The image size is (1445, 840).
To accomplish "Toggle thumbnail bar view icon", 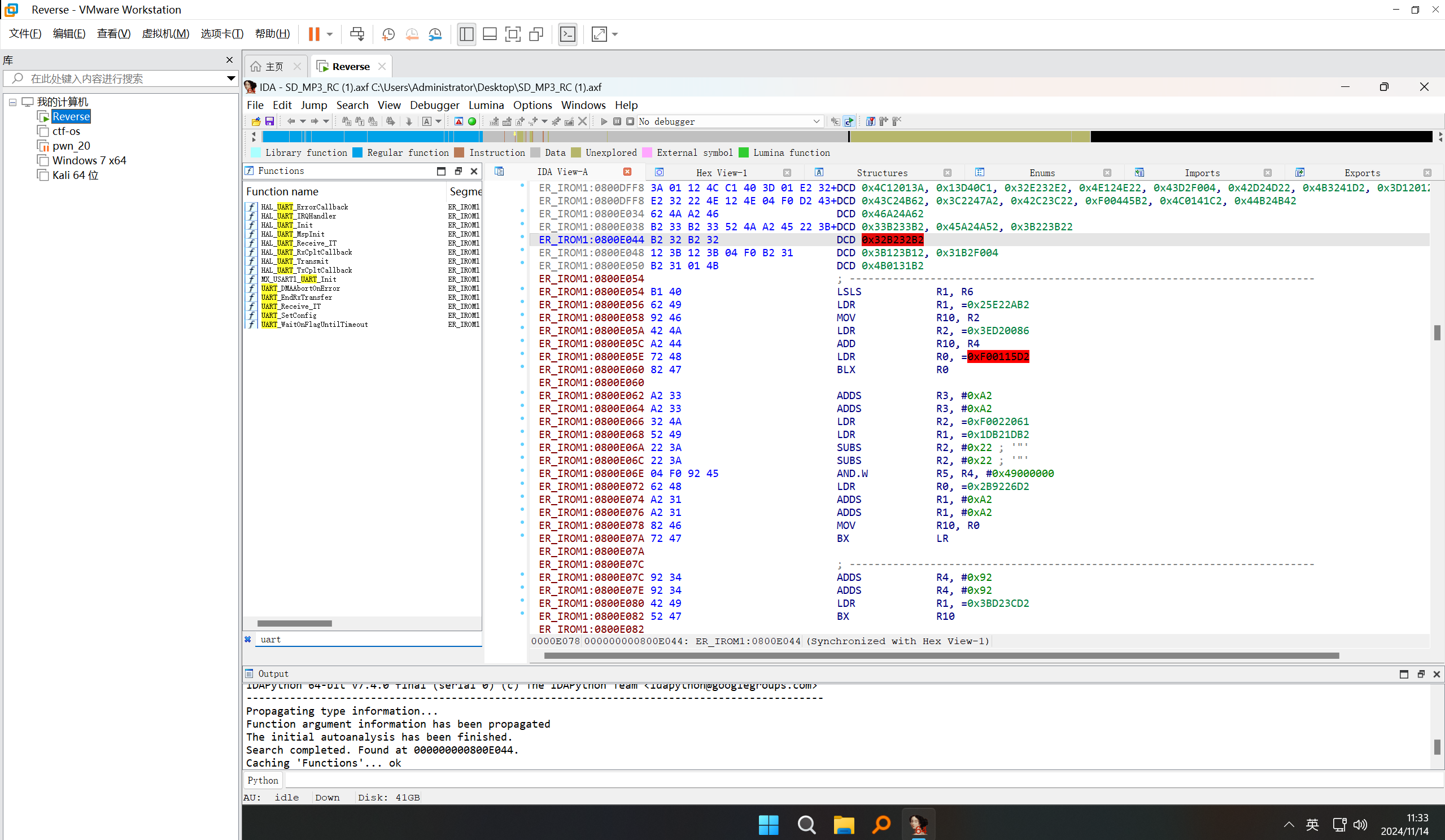I will [490, 34].
